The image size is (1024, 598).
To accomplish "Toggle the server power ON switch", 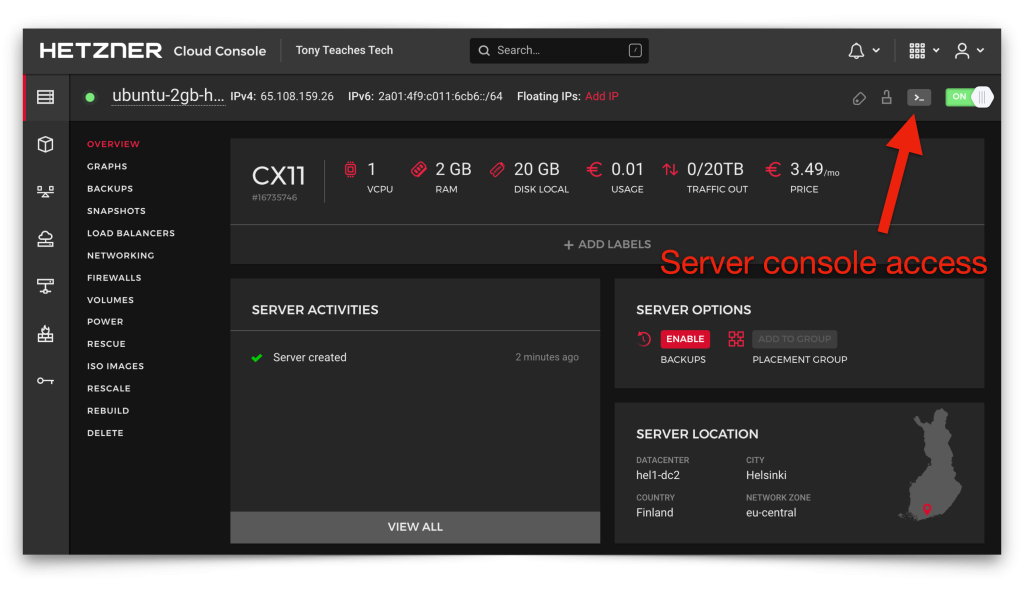I will [969, 97].
